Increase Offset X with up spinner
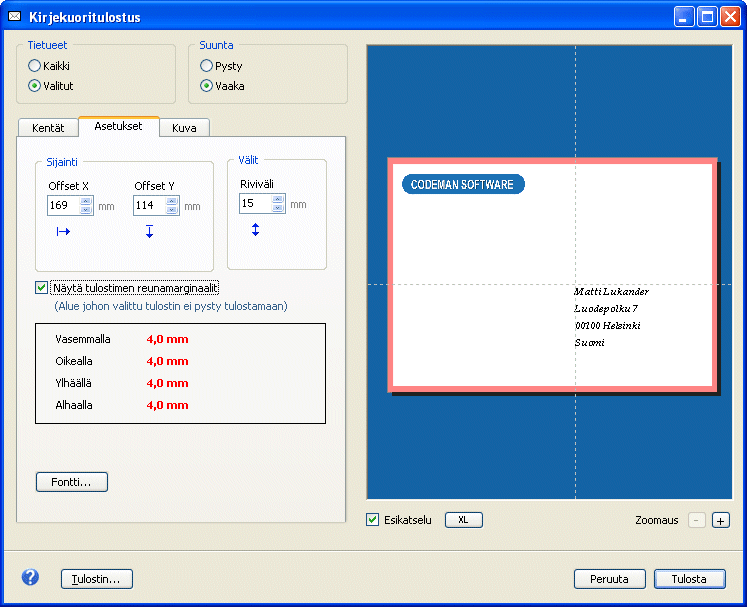 coord(85,201)
